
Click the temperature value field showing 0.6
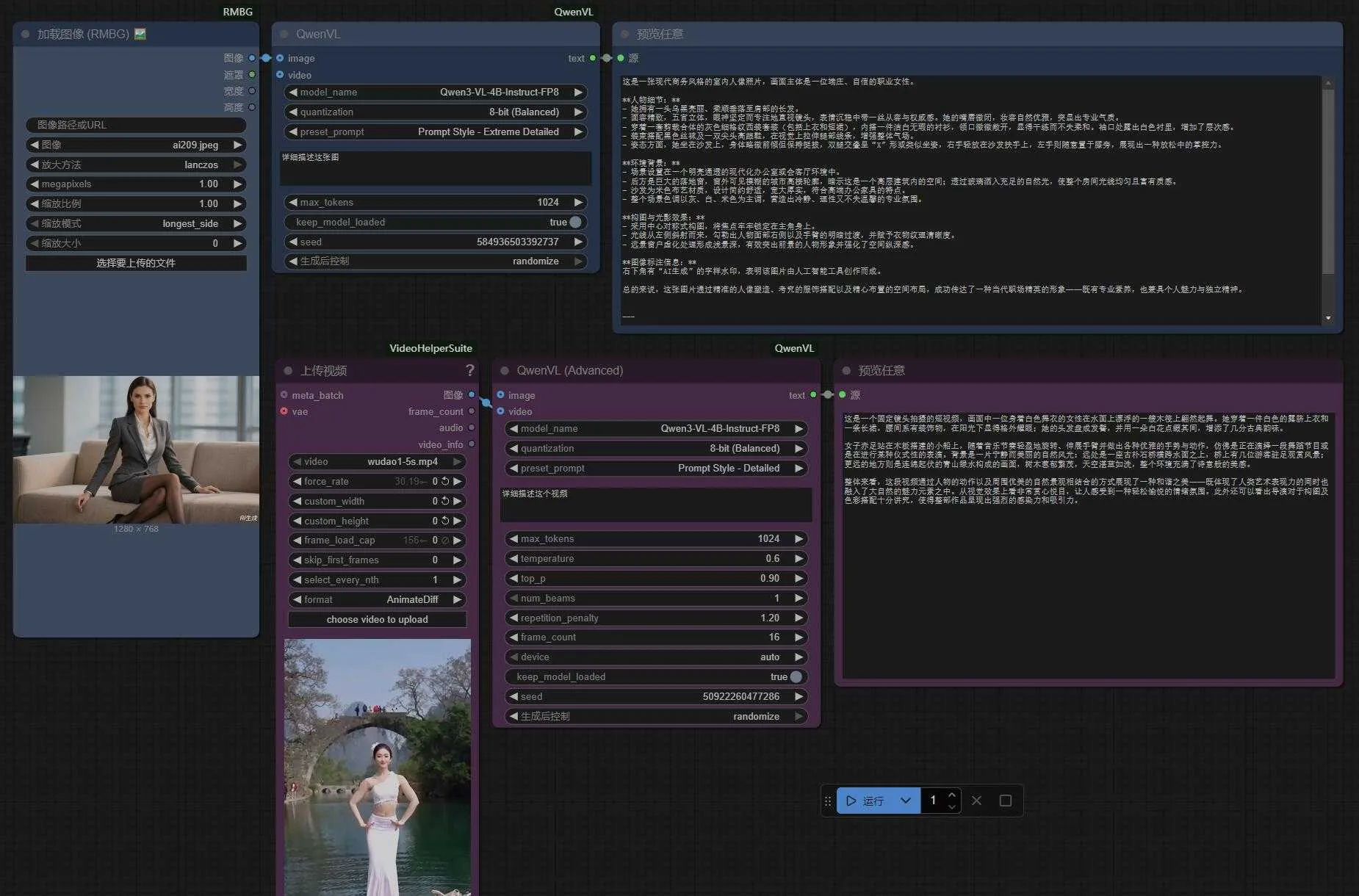click(771, 558)
